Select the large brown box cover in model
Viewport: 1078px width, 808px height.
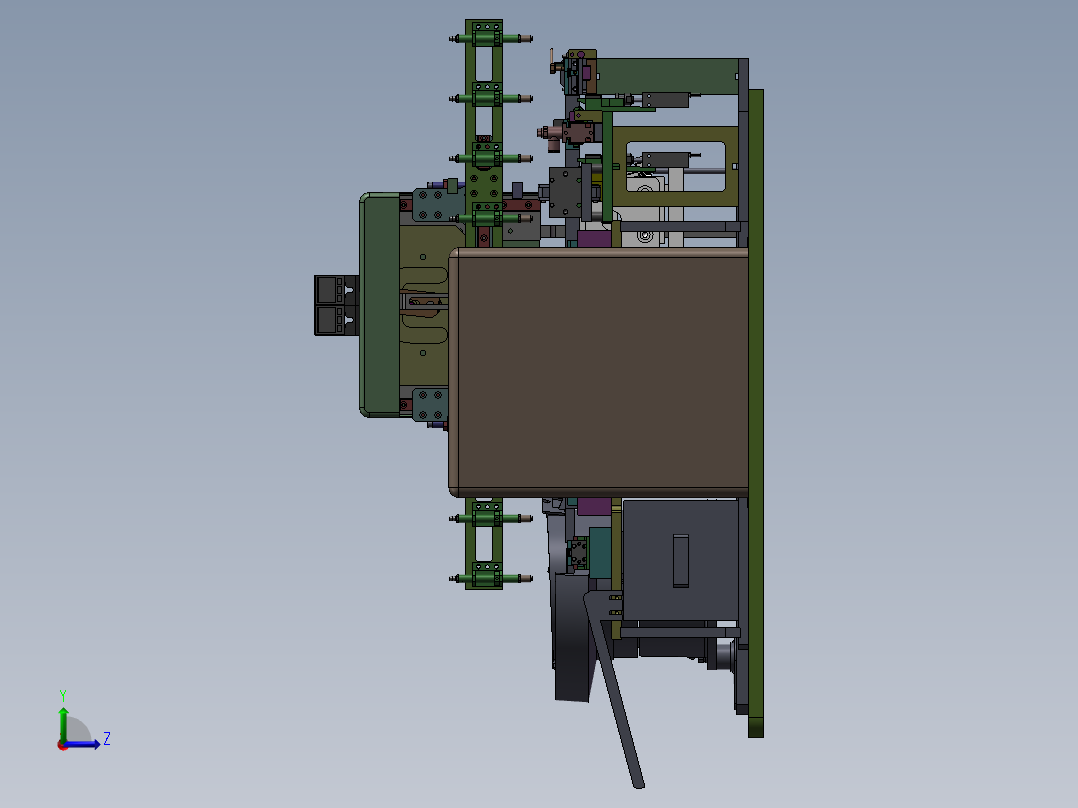tap(598, 372)
